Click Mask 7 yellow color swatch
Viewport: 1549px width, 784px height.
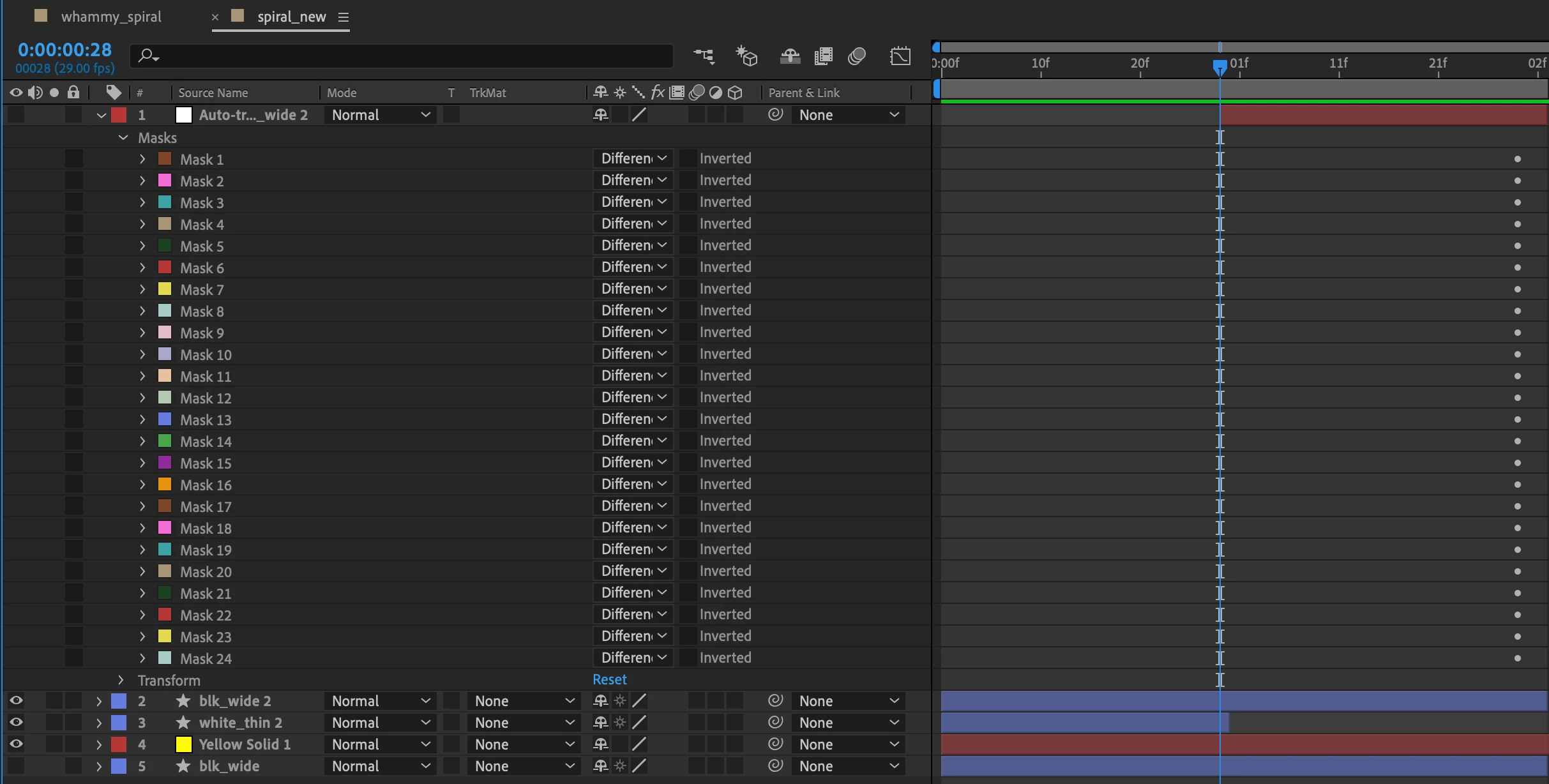click(165, 289)
